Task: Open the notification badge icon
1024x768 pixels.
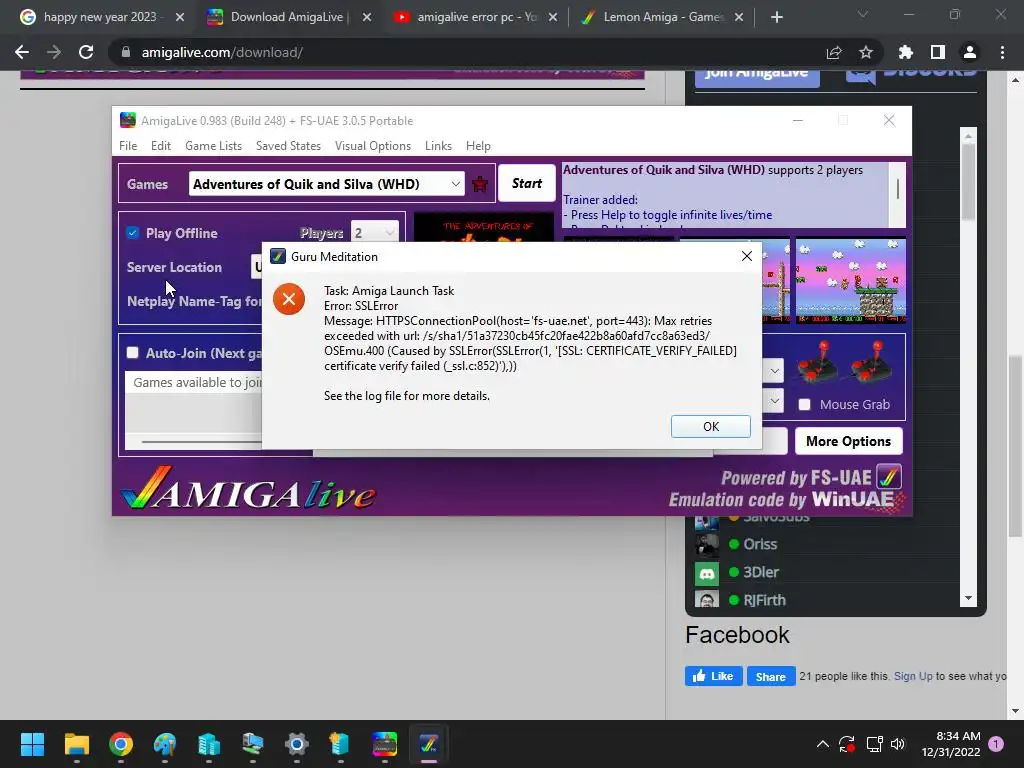Action: pos(996,744)
